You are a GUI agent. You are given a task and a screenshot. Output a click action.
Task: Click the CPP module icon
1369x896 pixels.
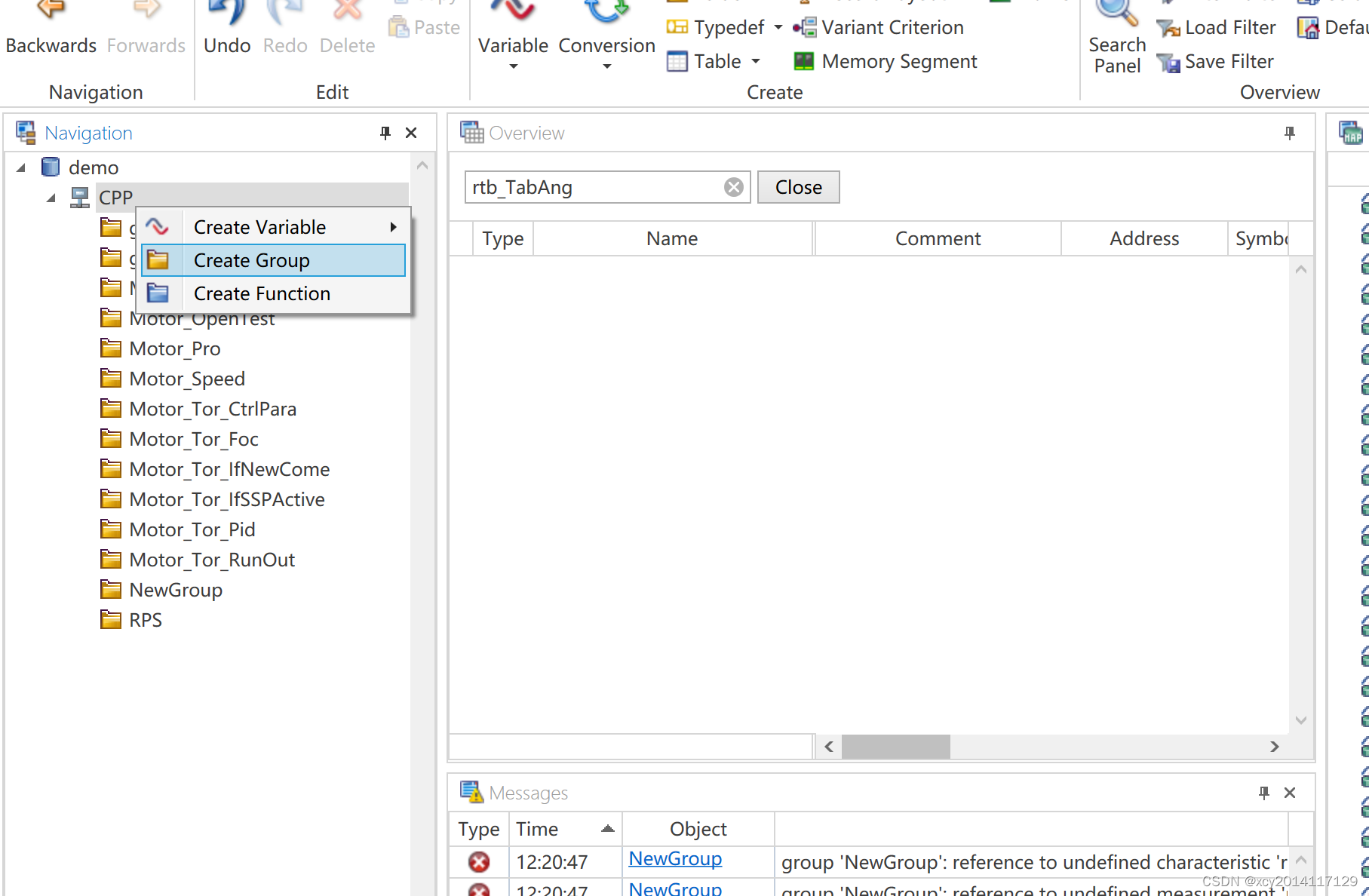[79, 197]
